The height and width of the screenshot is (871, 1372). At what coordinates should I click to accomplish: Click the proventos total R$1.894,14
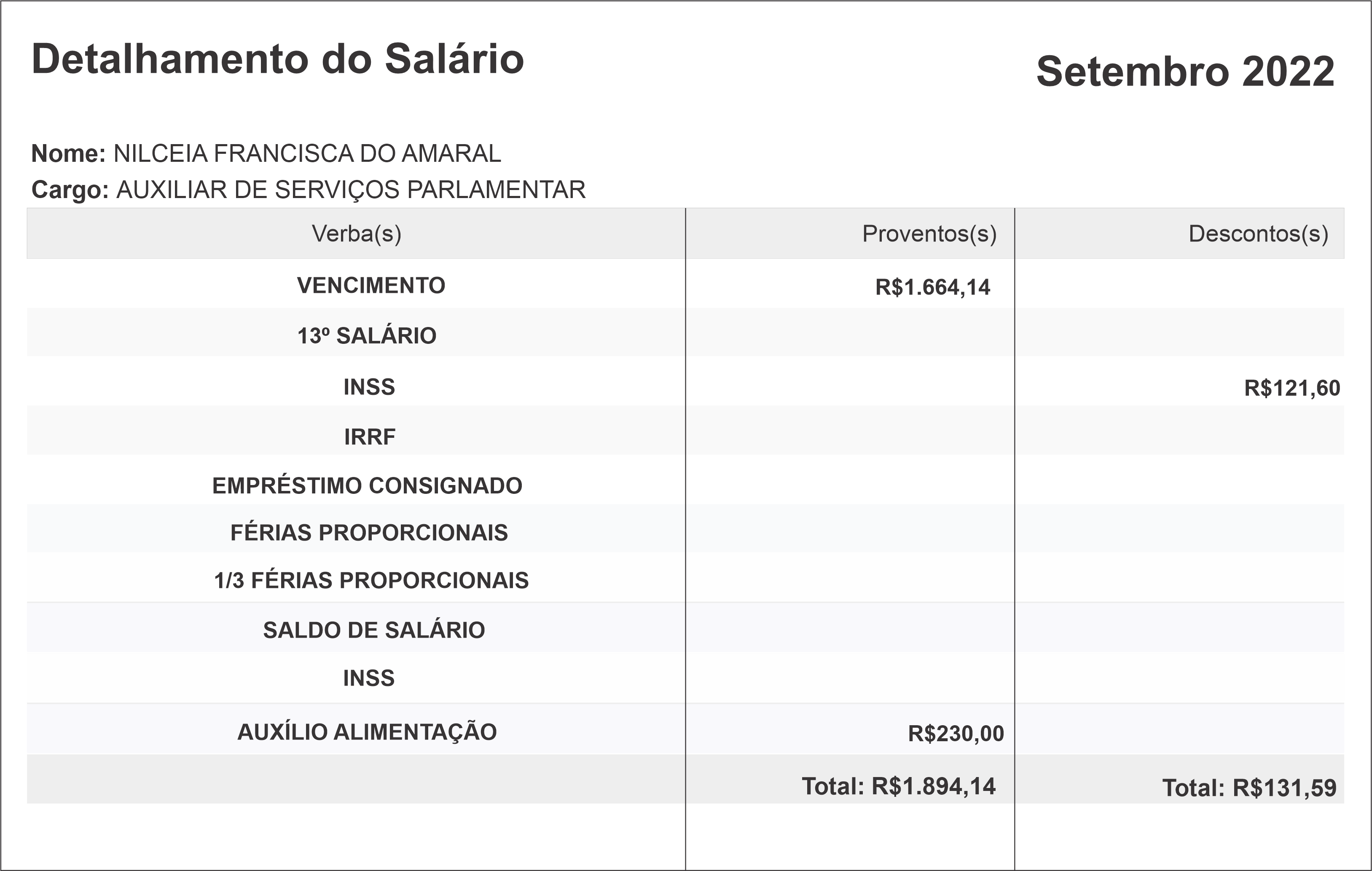click(899, 786)
